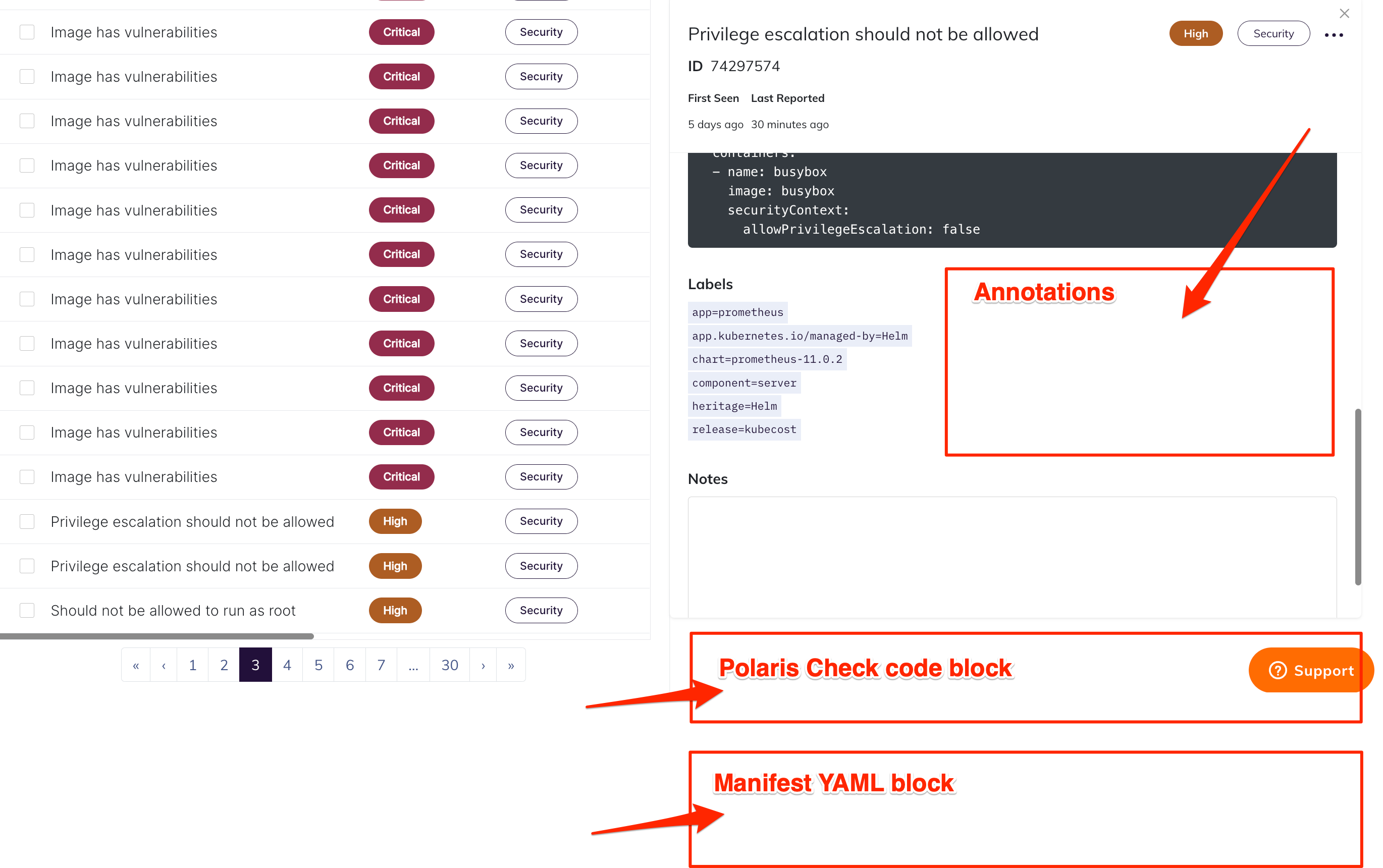This screenshot has height=868, width=1383.
Task: Open the three-dot overflow actions menu
Action: [1333, 34]
